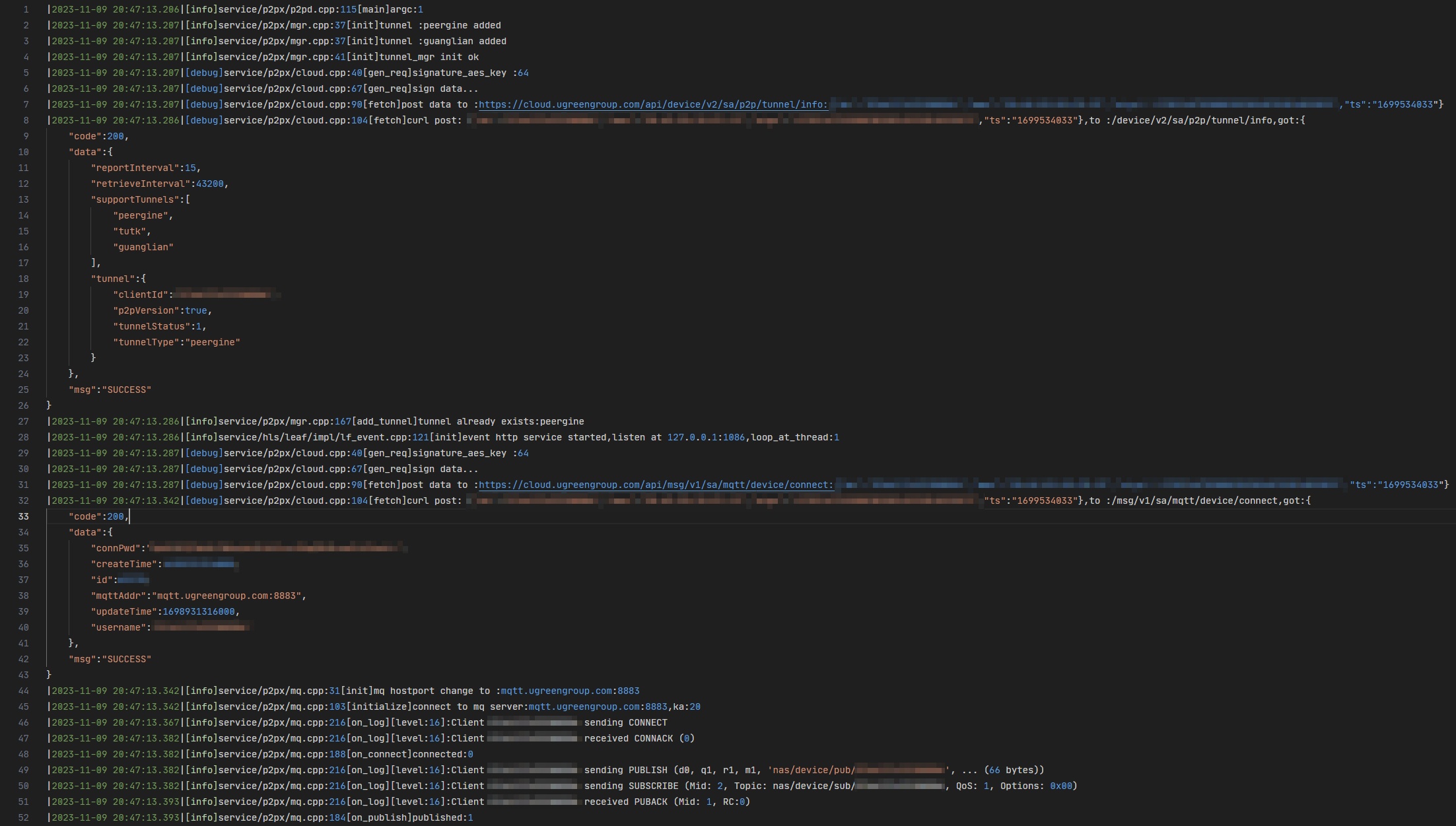Open the mqtt device connect URL link
Viewport: 1456px width, 826px height.
click(655, 485)
